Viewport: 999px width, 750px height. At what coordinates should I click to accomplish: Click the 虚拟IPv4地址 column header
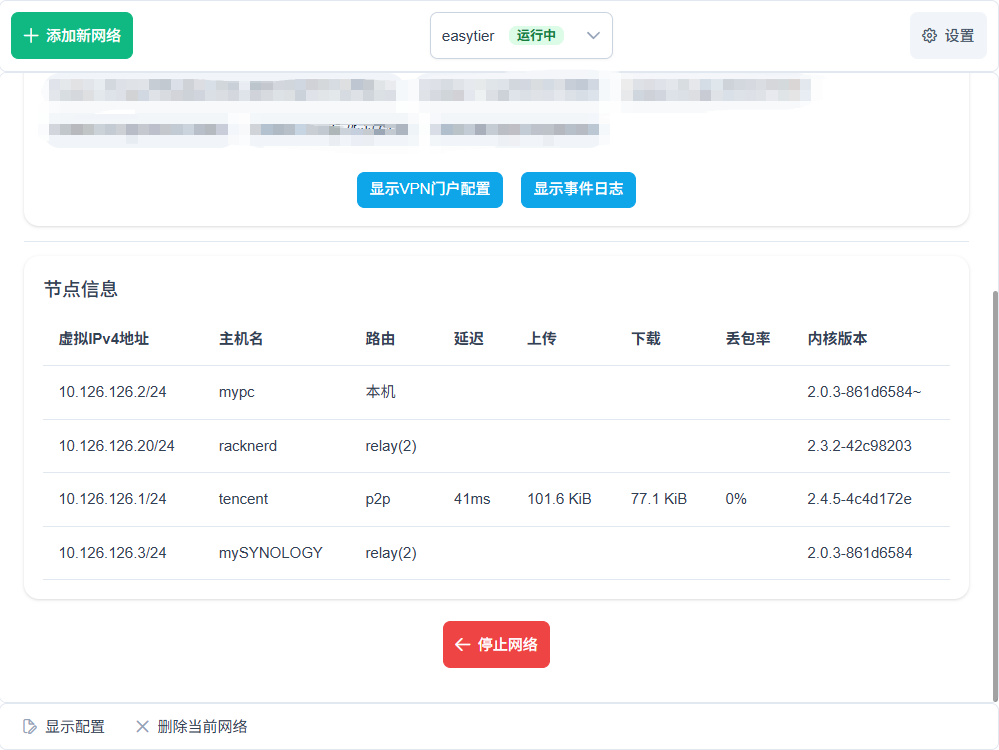click(x=104, y=339)
